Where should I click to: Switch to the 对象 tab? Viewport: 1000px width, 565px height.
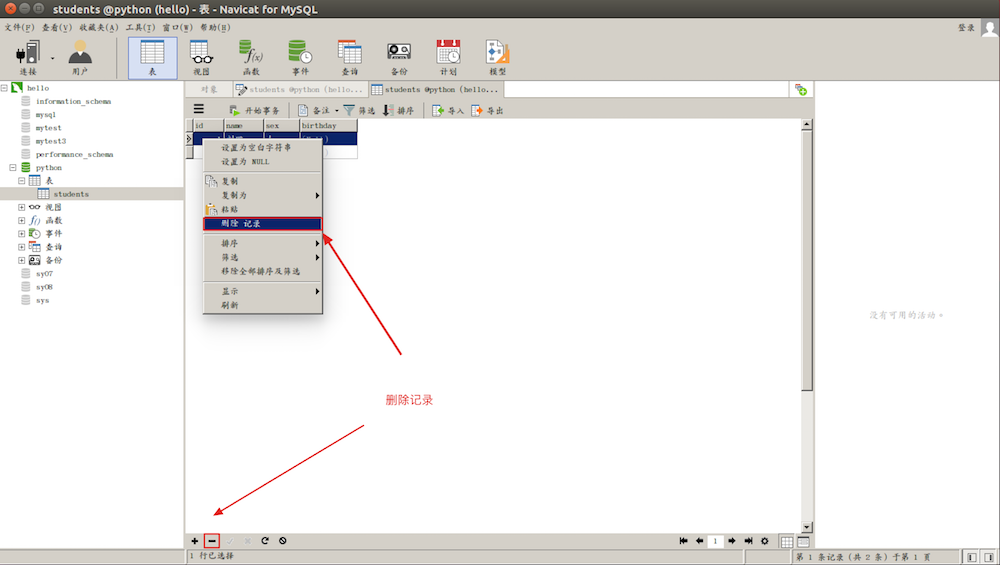coord(208,90)
